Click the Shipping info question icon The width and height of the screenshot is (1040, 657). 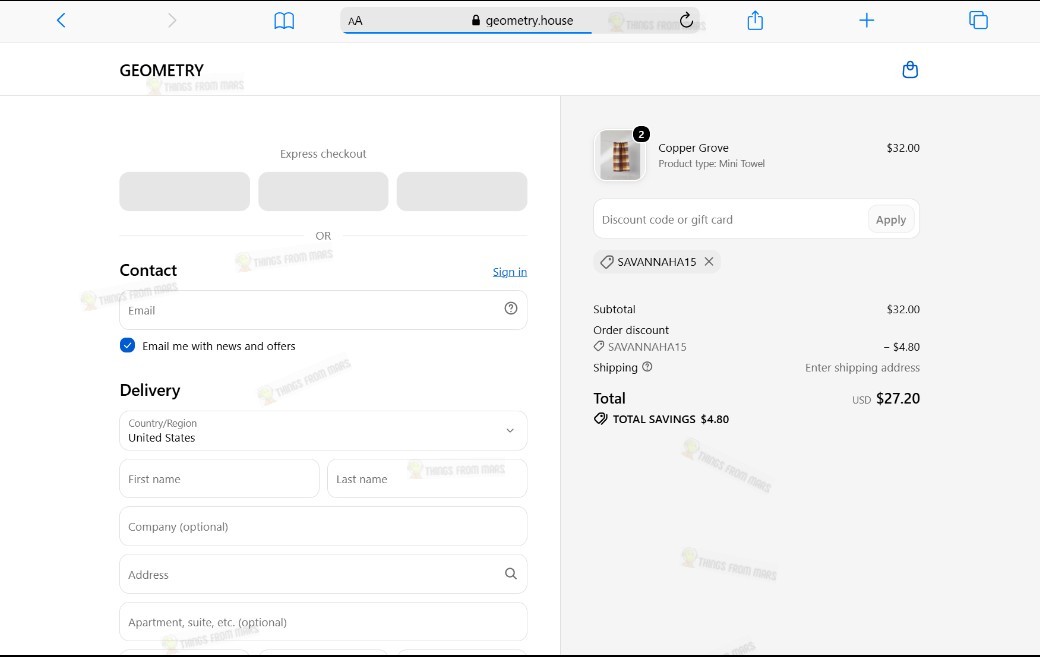(647, 367)
